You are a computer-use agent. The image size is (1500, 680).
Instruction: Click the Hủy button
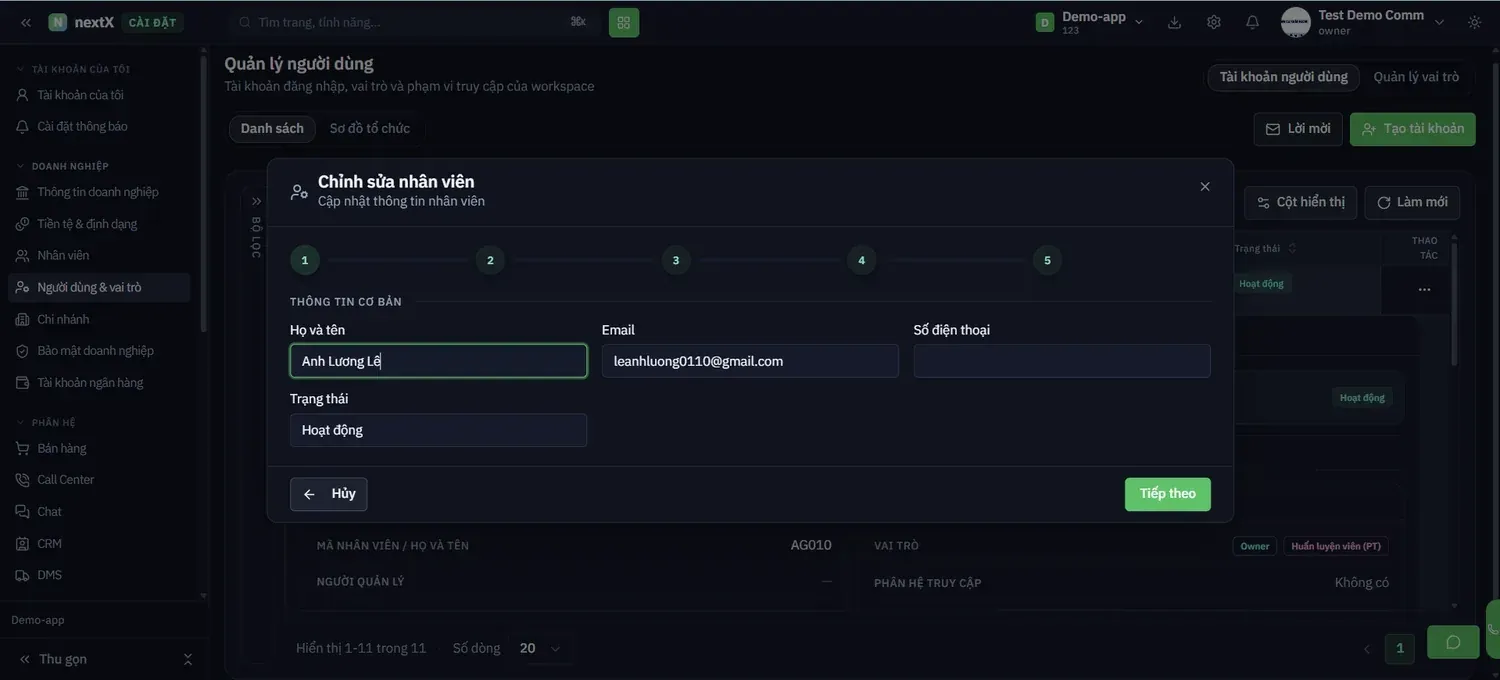pos(329,494)
